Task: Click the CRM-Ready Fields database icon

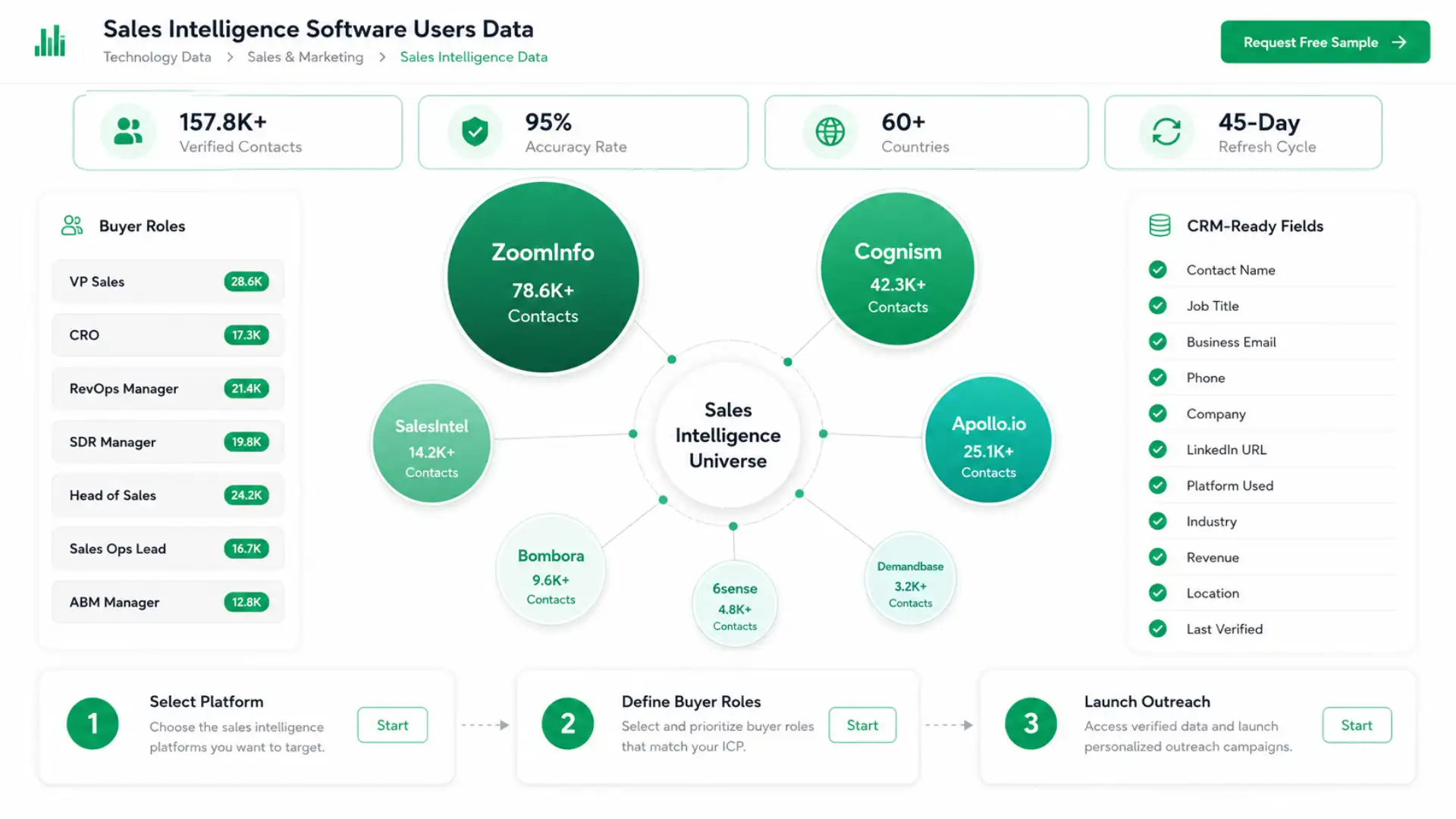Action: coord(1159,225)
